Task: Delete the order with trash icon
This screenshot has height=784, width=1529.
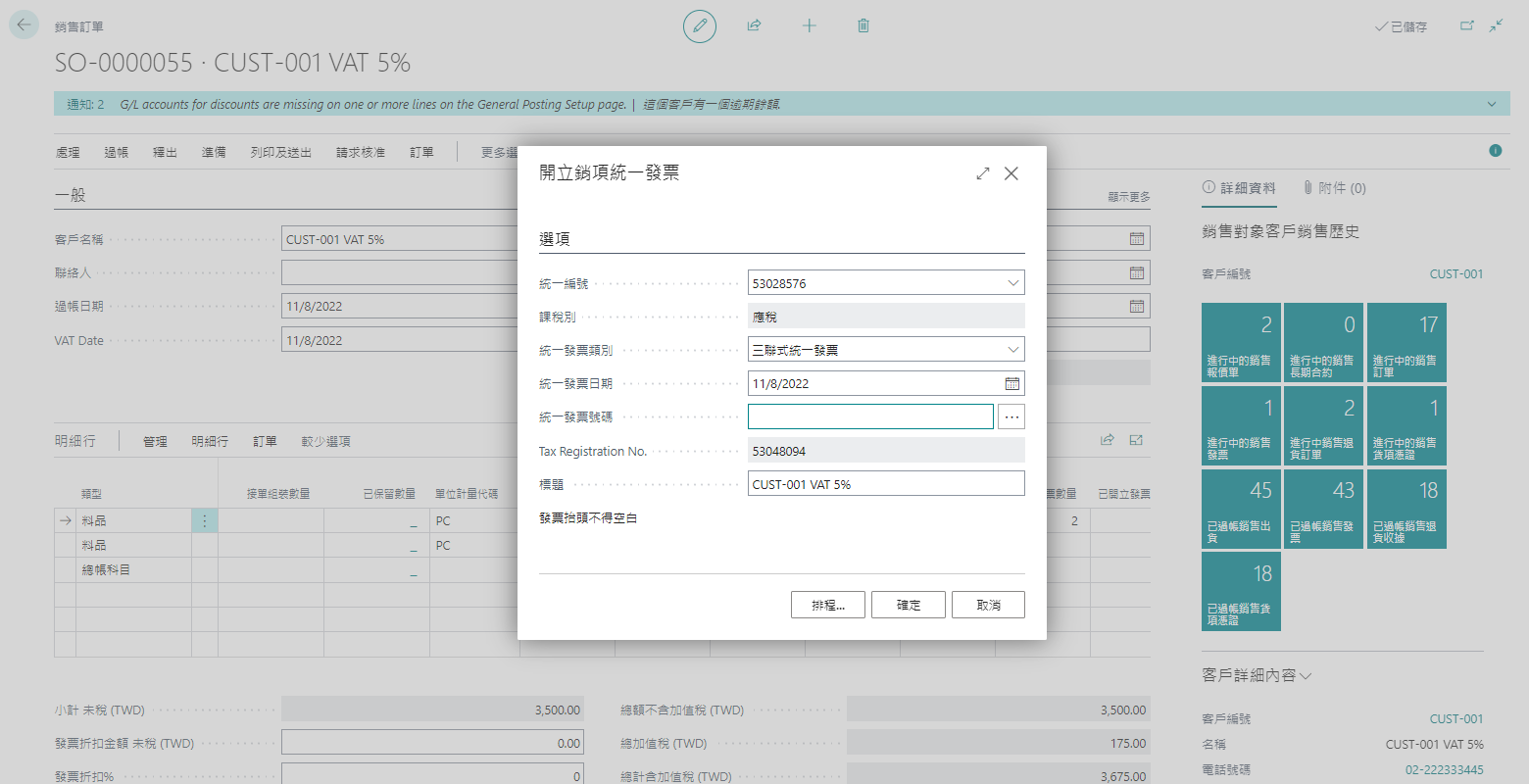Action: click(863, 25)
